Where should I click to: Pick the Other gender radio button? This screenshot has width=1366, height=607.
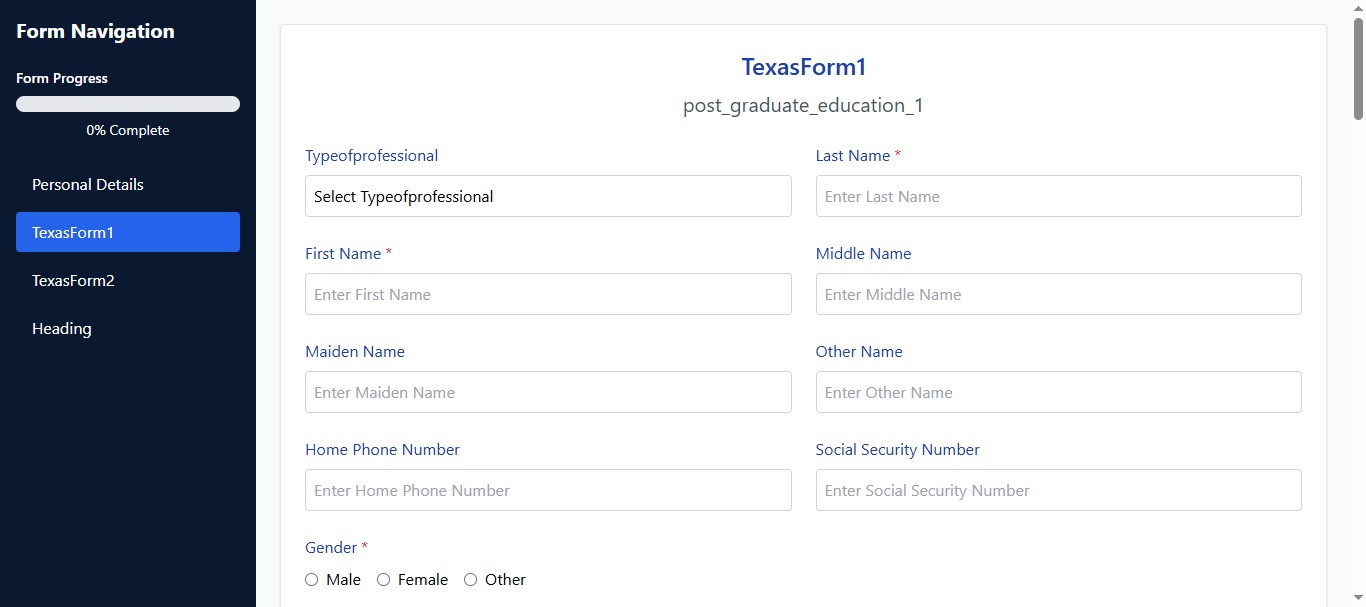(x=470, y=580)
